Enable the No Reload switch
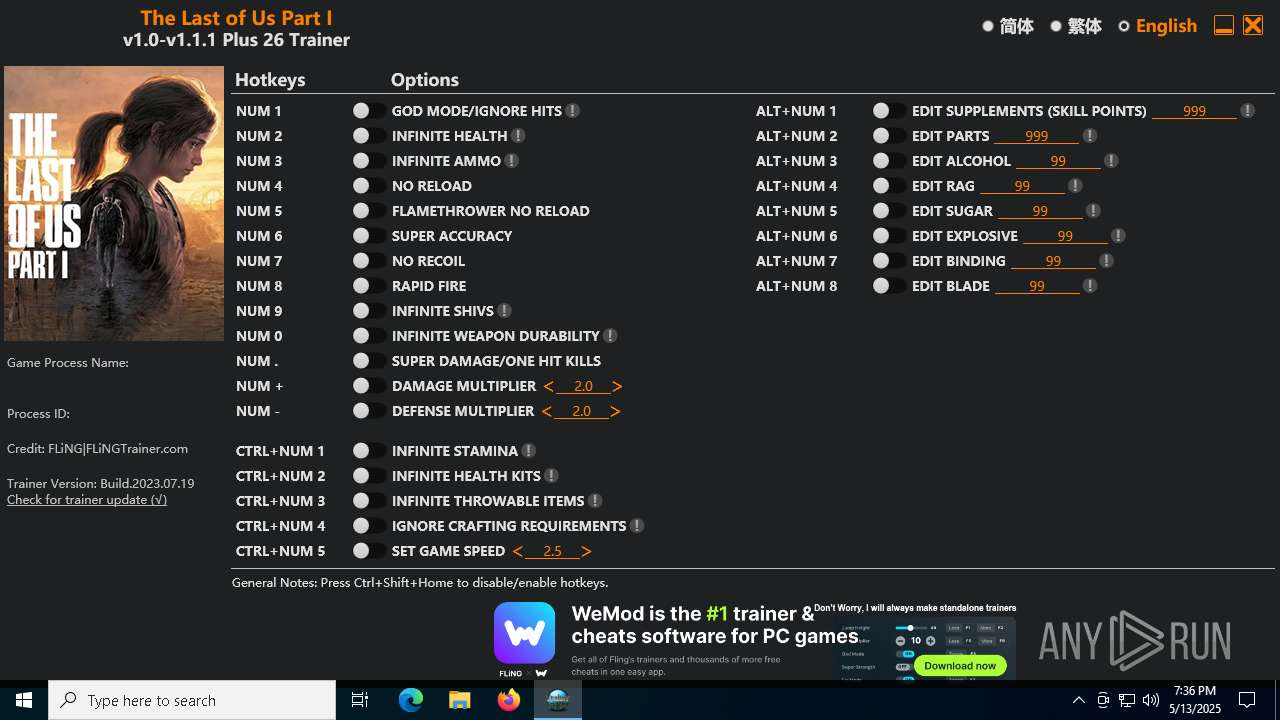The image size is (1280, 720). tap(369, 186)
